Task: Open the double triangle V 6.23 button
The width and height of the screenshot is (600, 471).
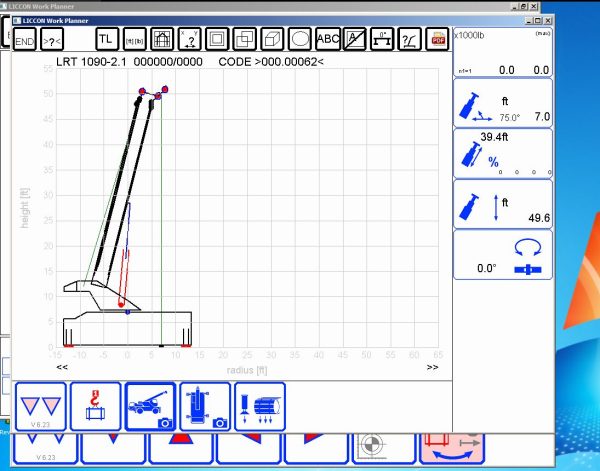Action: pos(41,407)
